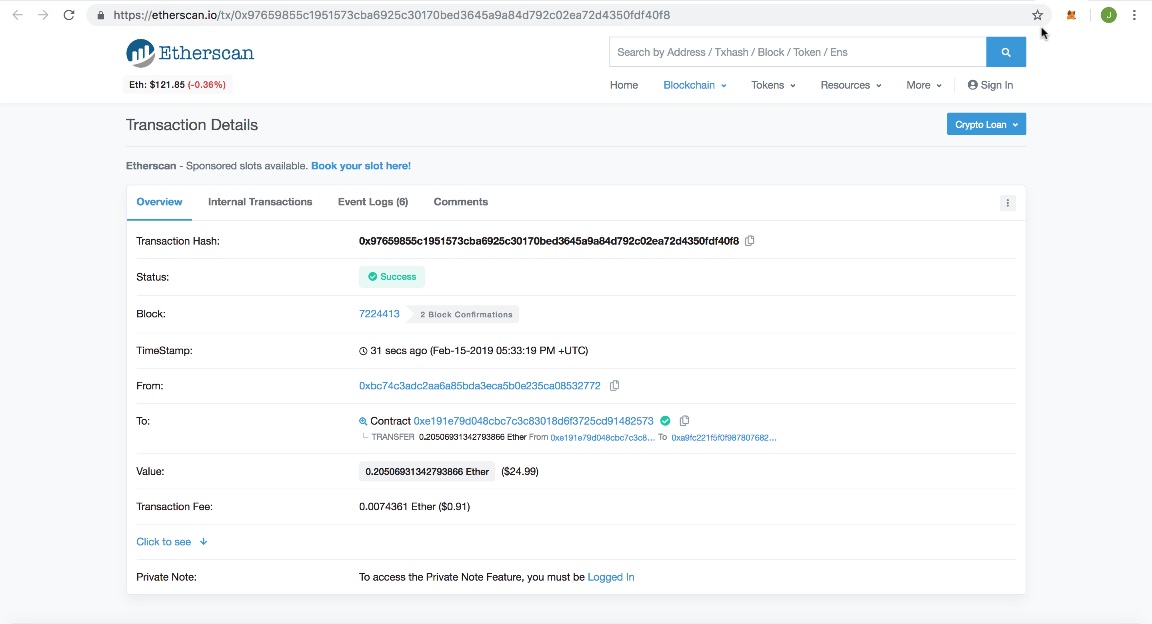Select the Overview tab
Screen dimensions: 1152x624
tap(159, 202)
